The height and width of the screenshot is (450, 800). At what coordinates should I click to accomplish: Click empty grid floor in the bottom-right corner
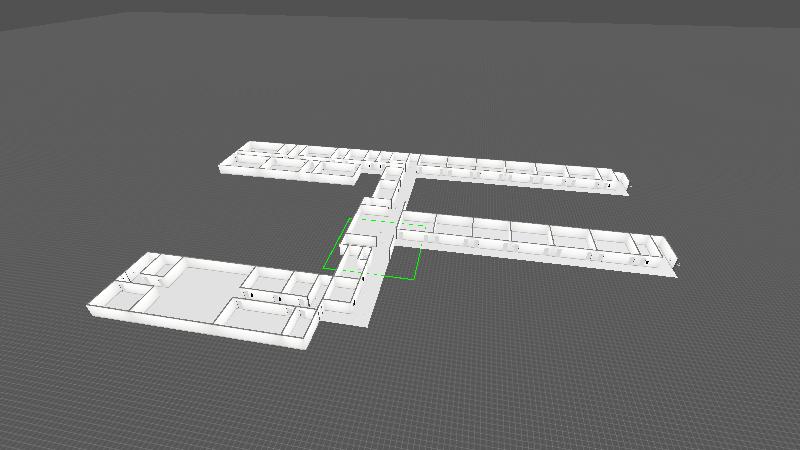pyautogui.click(x=700, y=400)
